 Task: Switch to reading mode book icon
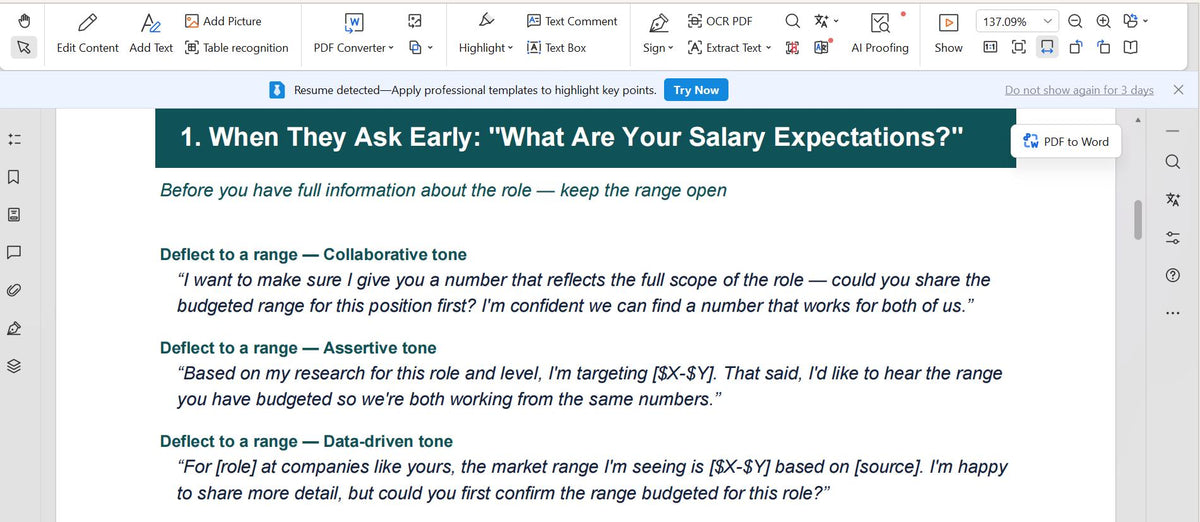click(x=1130, y=47)
